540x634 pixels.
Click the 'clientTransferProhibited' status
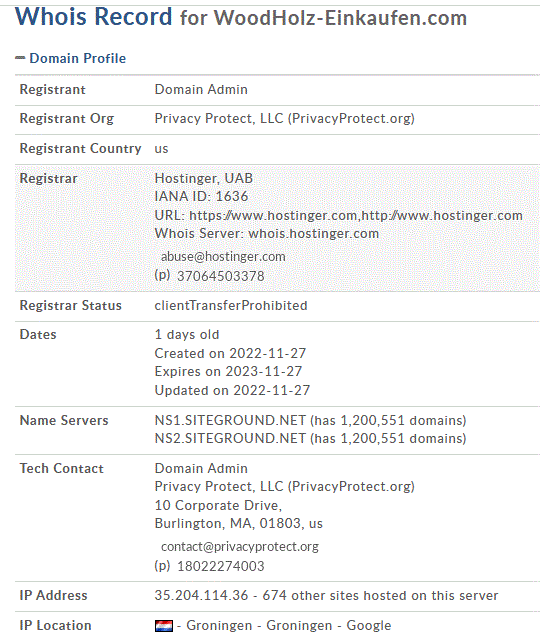[231, 306]
